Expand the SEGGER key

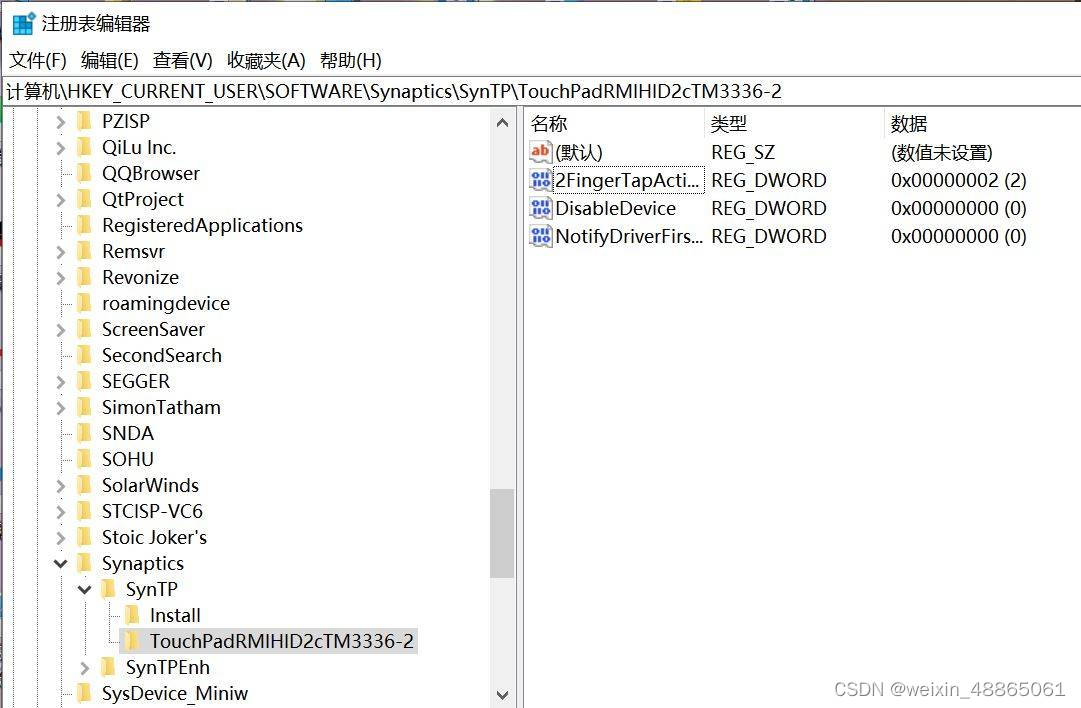point(61,382)
